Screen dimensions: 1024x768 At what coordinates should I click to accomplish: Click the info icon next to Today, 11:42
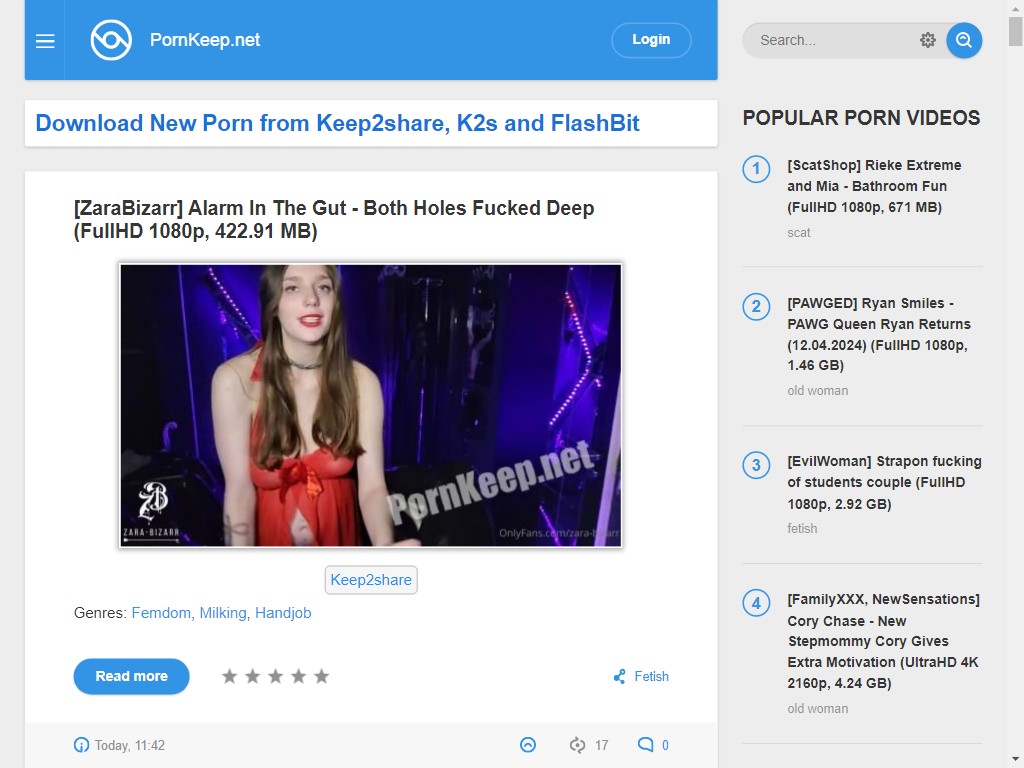coord(81,745)
